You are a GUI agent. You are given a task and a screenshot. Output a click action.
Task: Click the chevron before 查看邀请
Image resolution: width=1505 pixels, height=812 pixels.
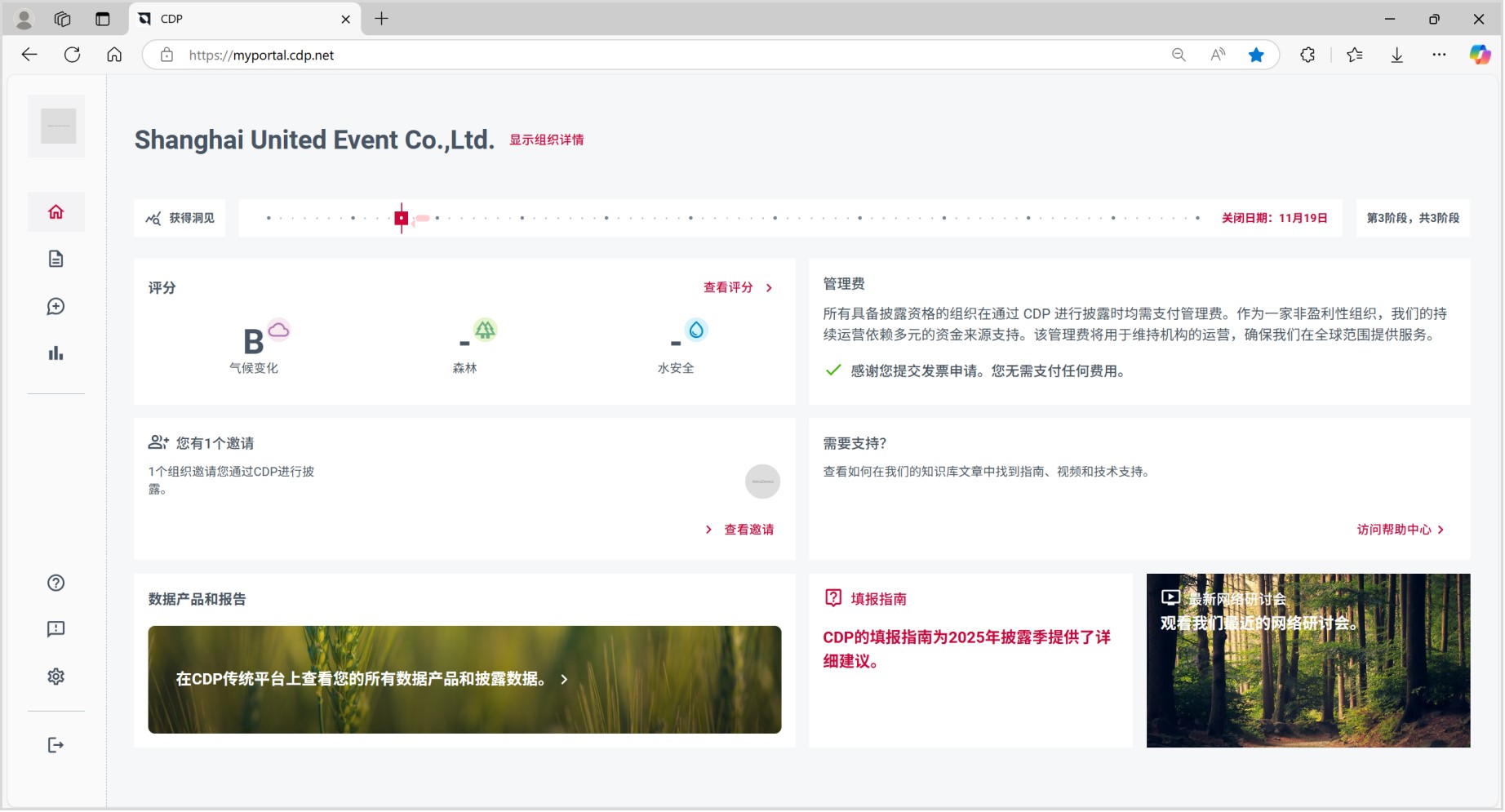click(708, 530)
